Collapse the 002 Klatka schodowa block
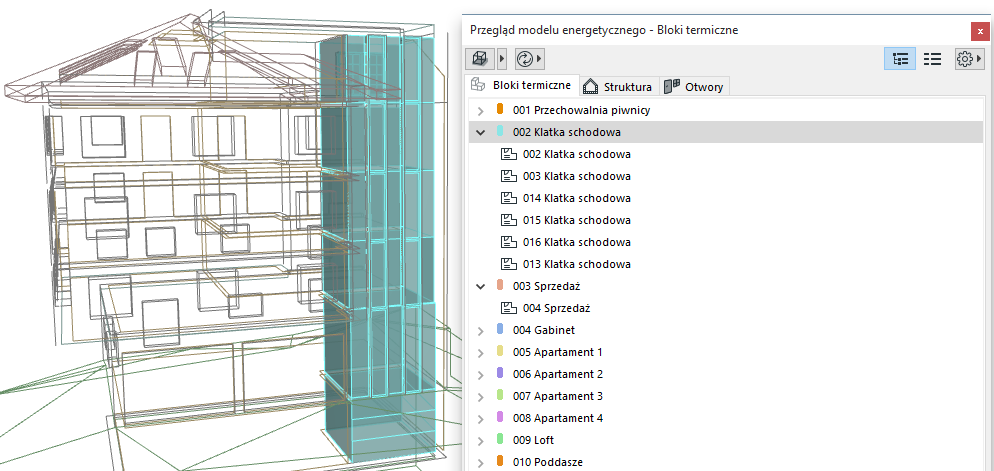Image resolution: width=994 pixels, height=471 pixels. 481,132
